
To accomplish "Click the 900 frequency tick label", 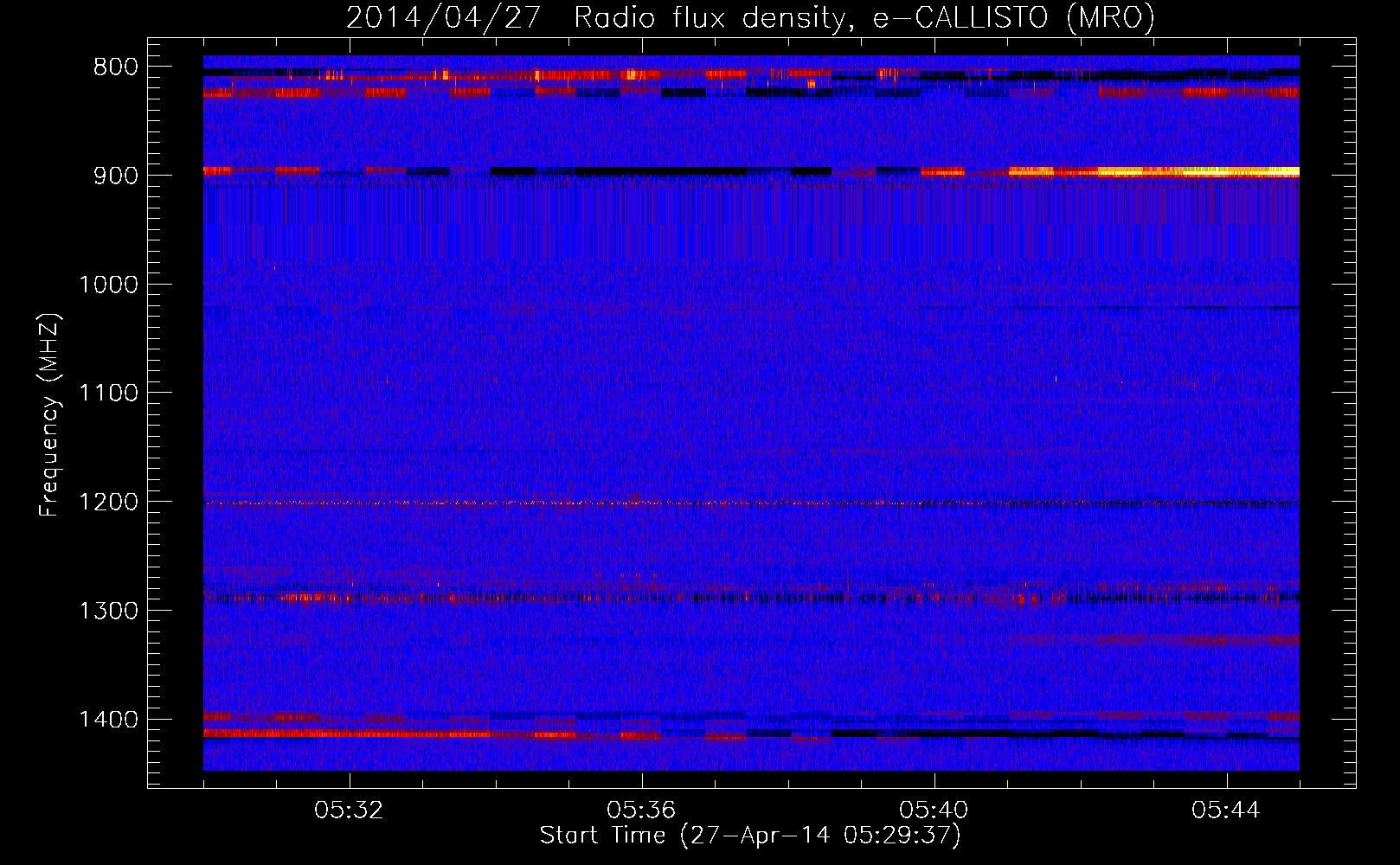I will click(115, 176).
